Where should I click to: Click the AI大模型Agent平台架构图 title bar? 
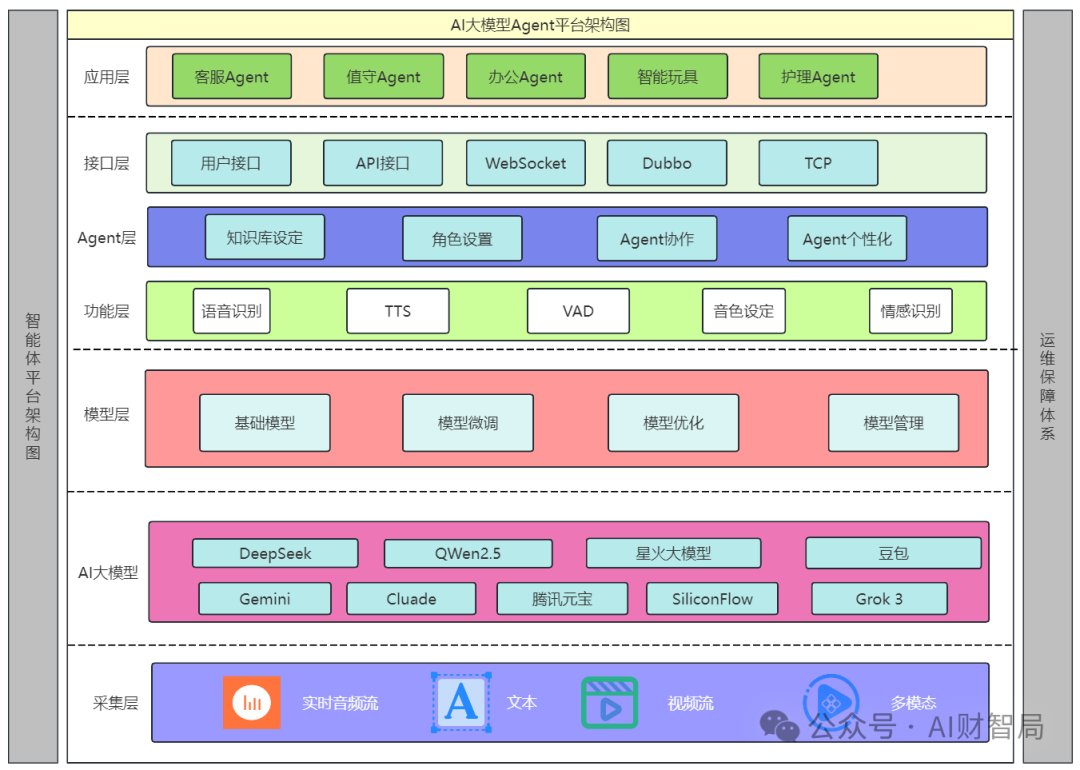pos(540,25)
